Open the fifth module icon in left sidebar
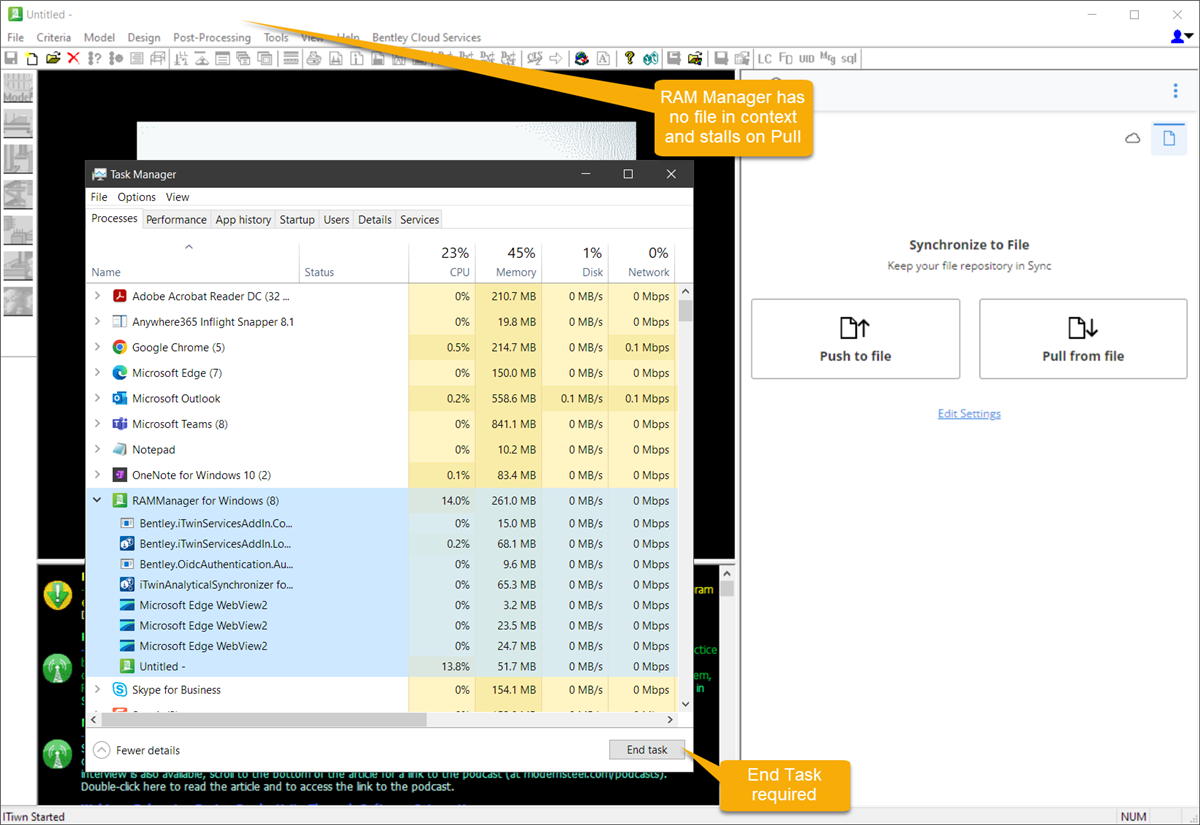This screenshot has width=1200, height=825. [x=18, y=230]
